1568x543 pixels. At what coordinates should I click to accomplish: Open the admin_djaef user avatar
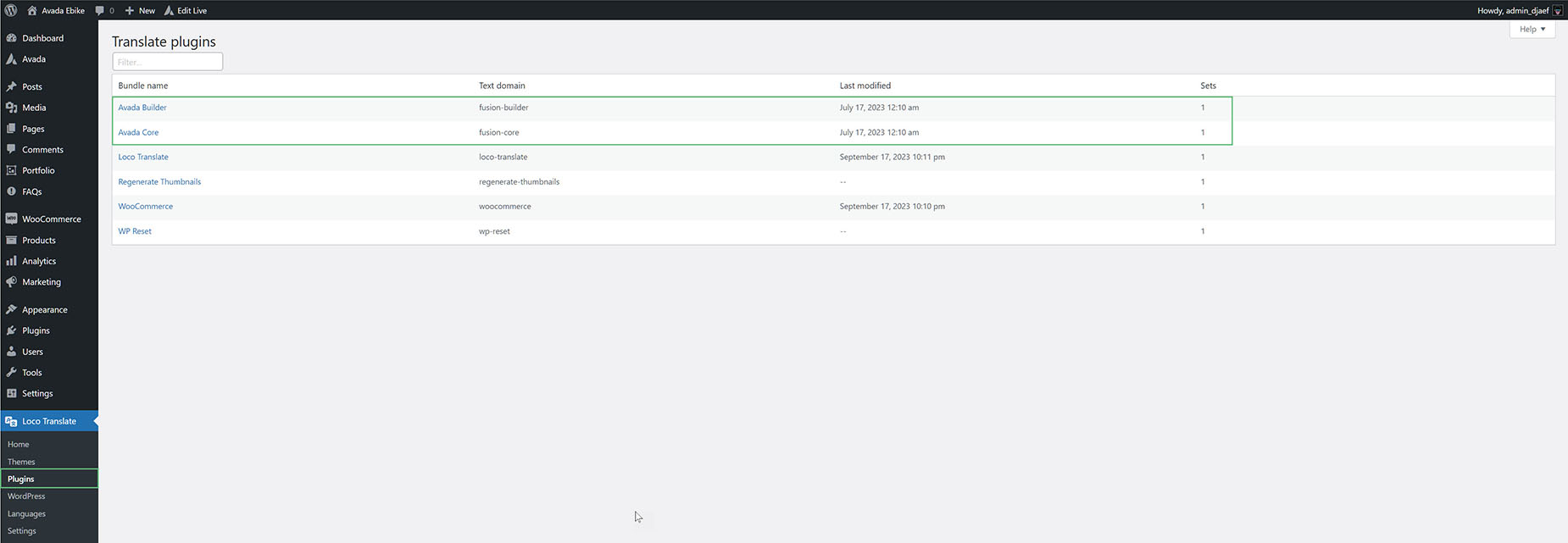coord(1557,10)
